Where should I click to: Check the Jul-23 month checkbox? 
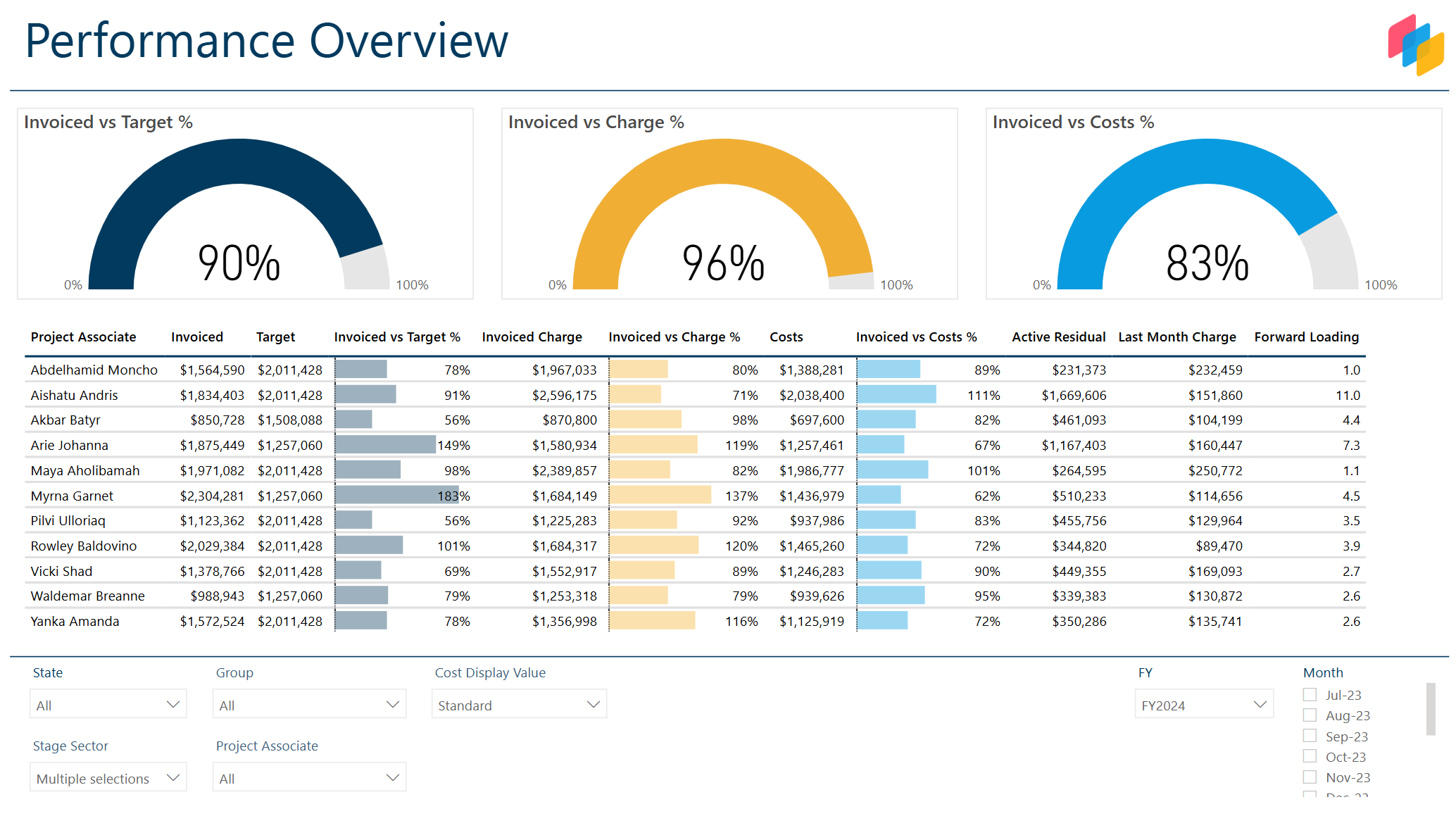[x=1310, y=694]
